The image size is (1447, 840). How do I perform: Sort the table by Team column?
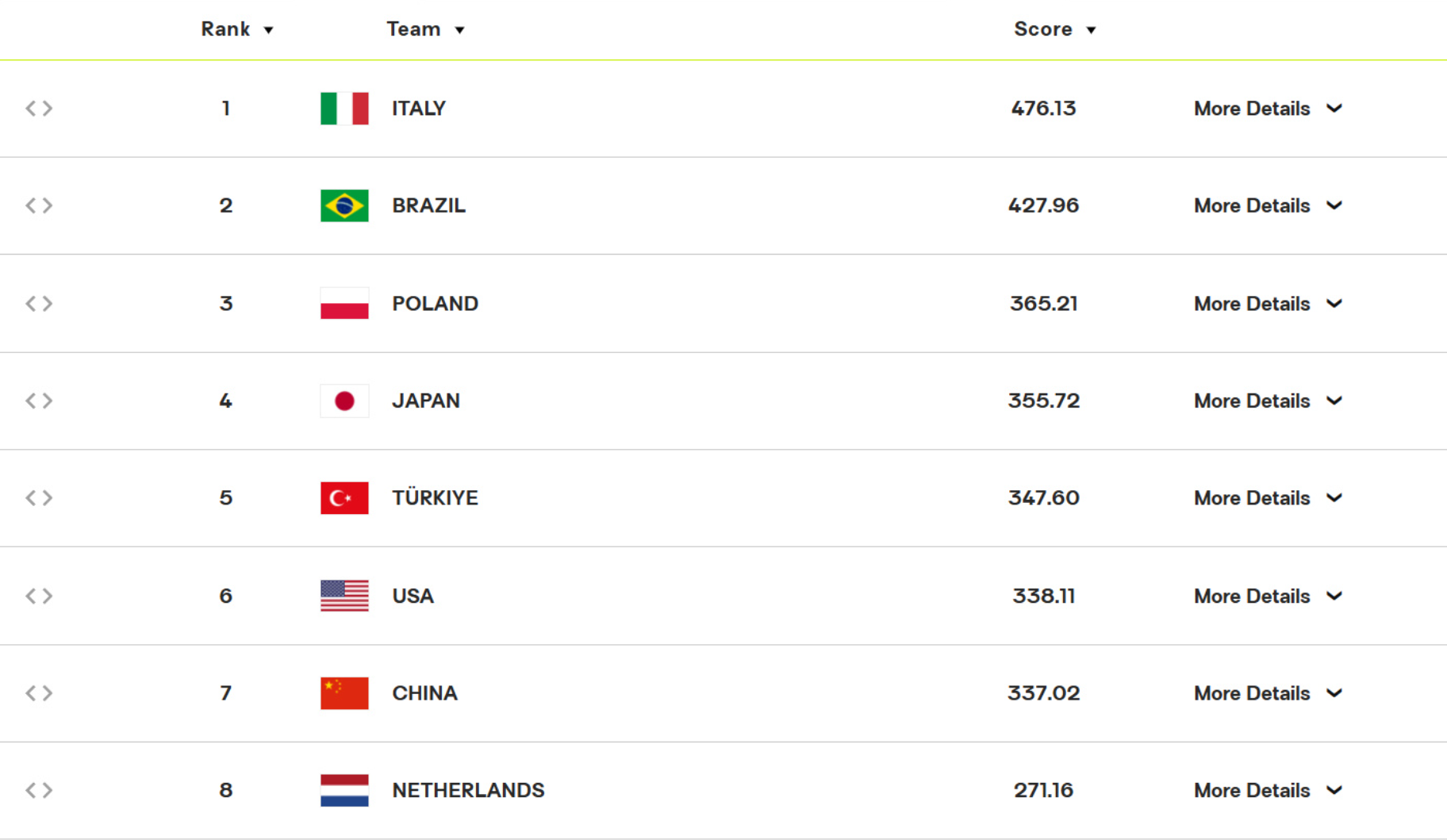(425, 29)
